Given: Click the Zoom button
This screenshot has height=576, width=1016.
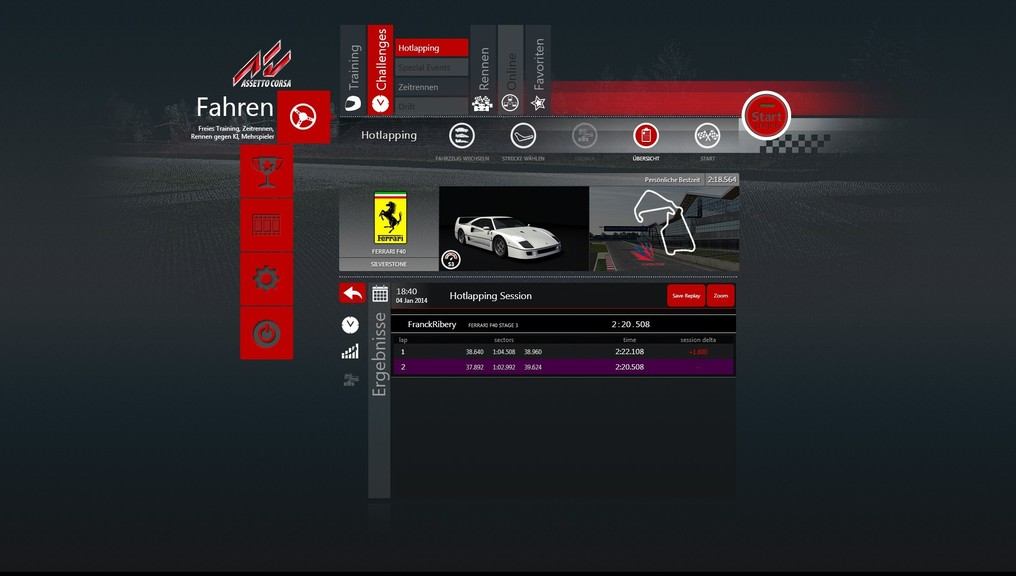Looking at the screenshot, I should point(721,295).
